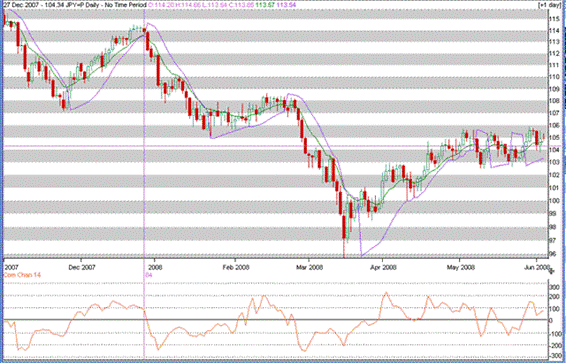Click the 300 level on CCI scale

(554, 287)
